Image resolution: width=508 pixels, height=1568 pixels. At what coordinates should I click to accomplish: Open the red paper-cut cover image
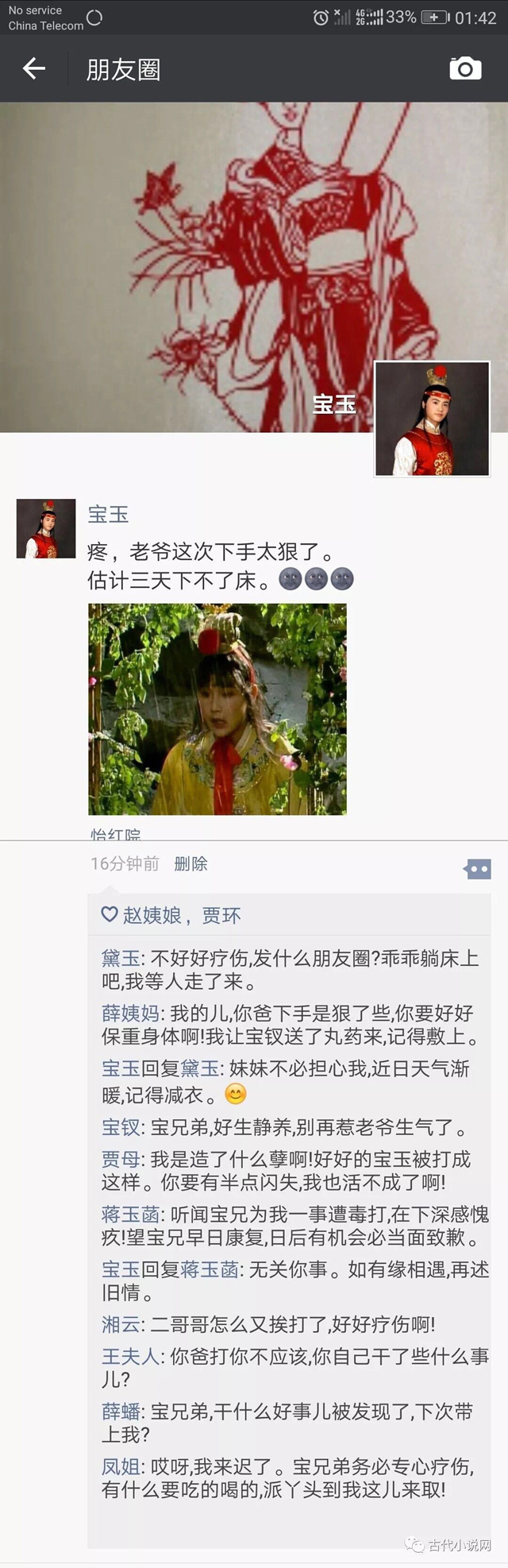click(254, 267)
